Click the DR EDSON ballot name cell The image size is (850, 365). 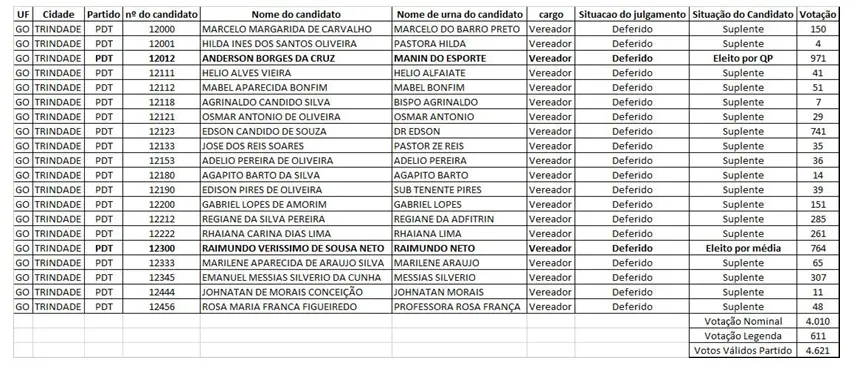pyautogui.click(x=459, y=131)
